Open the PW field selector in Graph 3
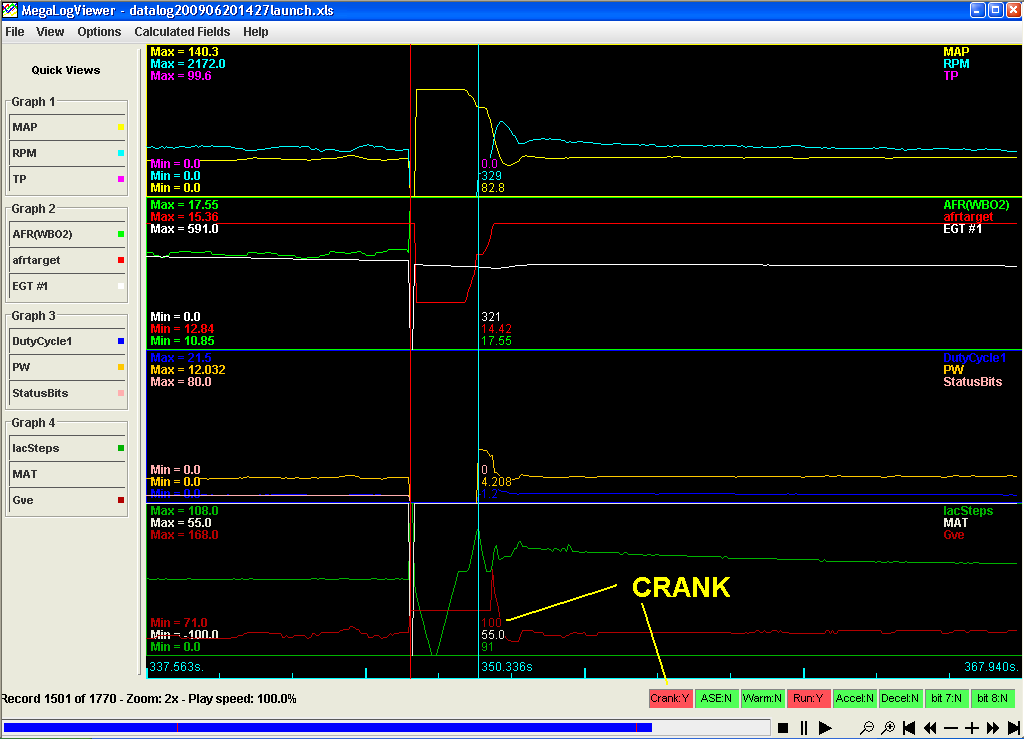This screenshot has width=1028, height=739. click(68, 367)
